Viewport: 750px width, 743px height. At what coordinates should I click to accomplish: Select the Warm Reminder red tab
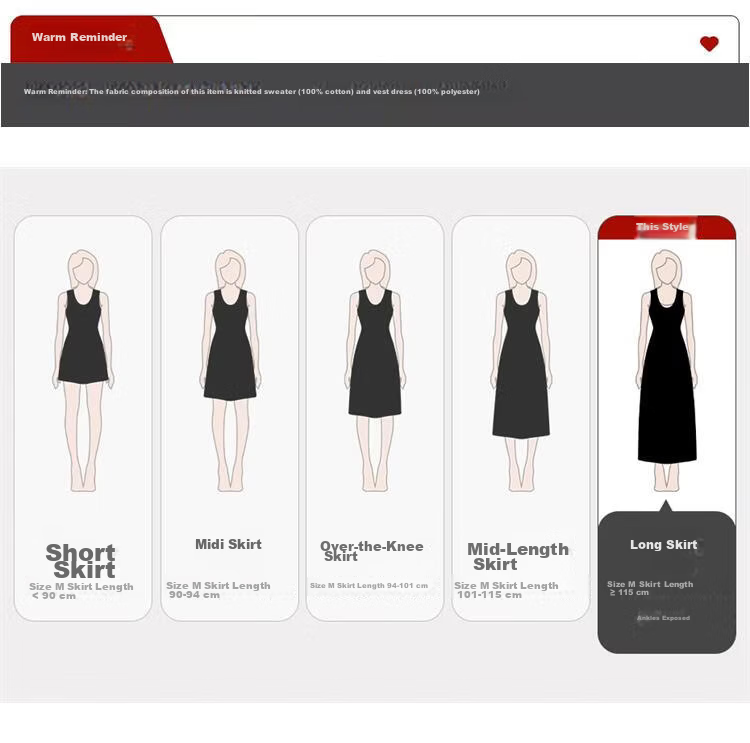point(91,39)
